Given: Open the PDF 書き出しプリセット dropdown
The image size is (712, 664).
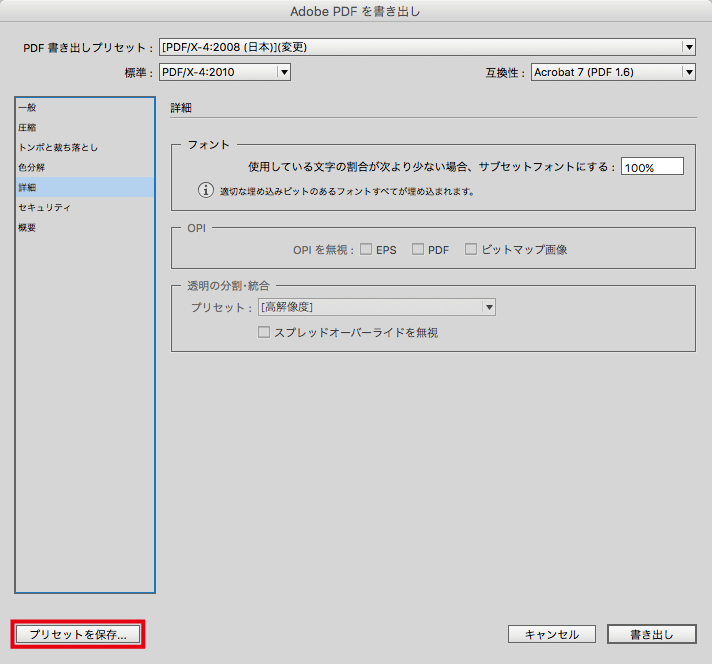Looking at the screenshot, I should pos(427,47).
